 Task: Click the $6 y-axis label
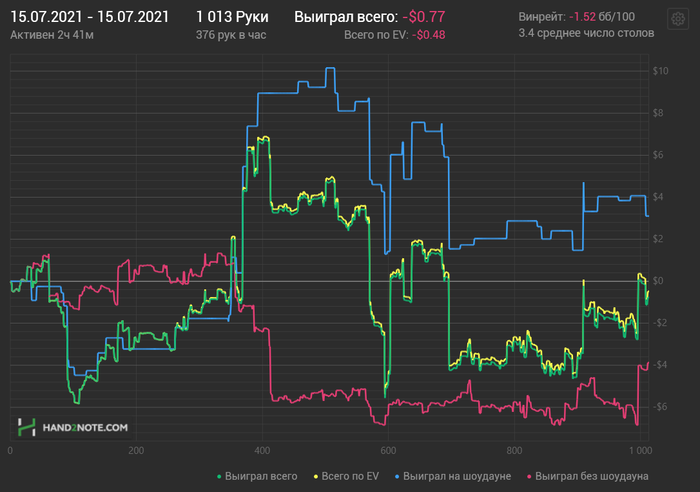click(x=658, y=155)
